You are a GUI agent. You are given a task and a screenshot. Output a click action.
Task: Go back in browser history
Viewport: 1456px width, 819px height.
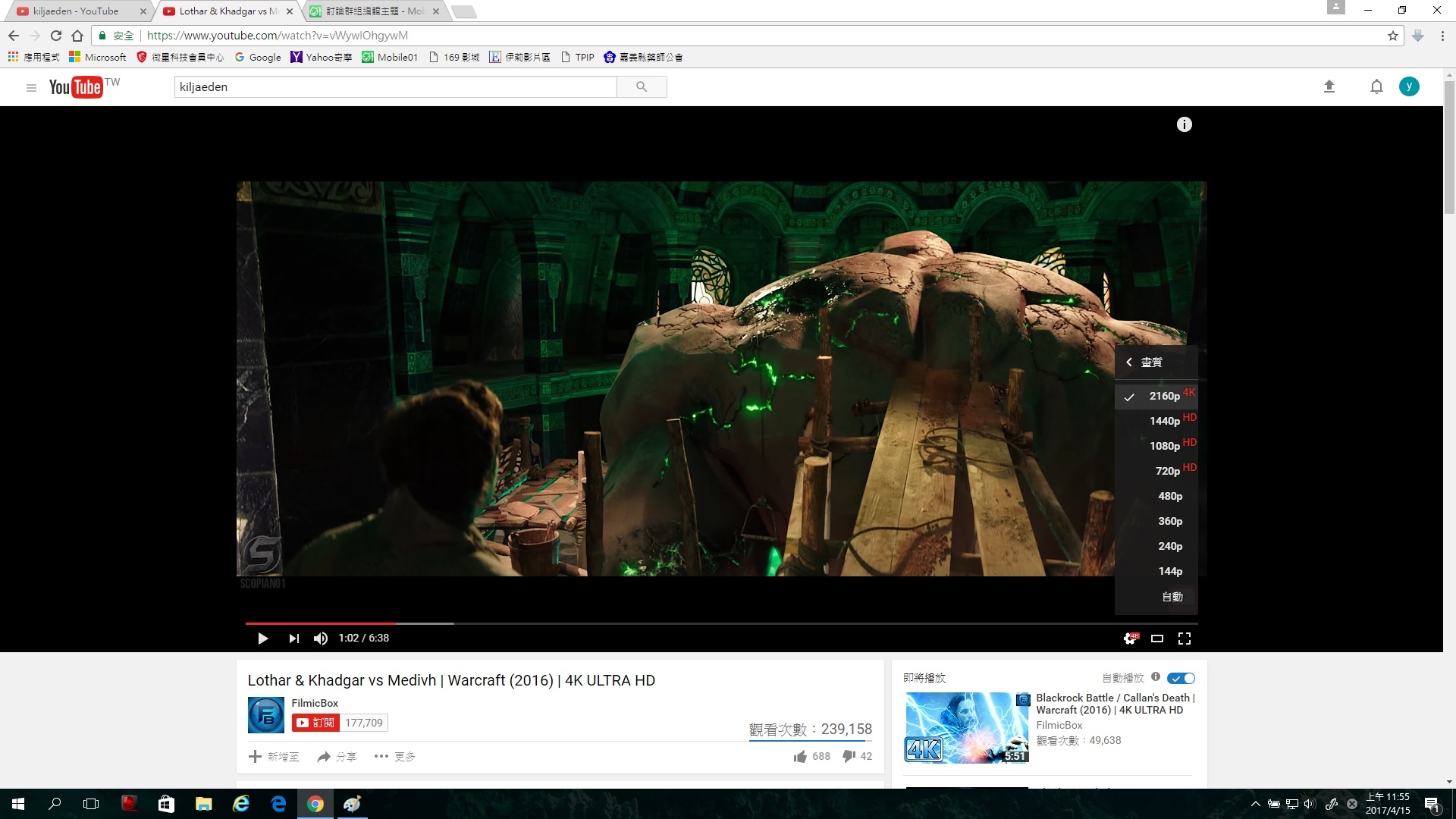[x=14, y=36]
